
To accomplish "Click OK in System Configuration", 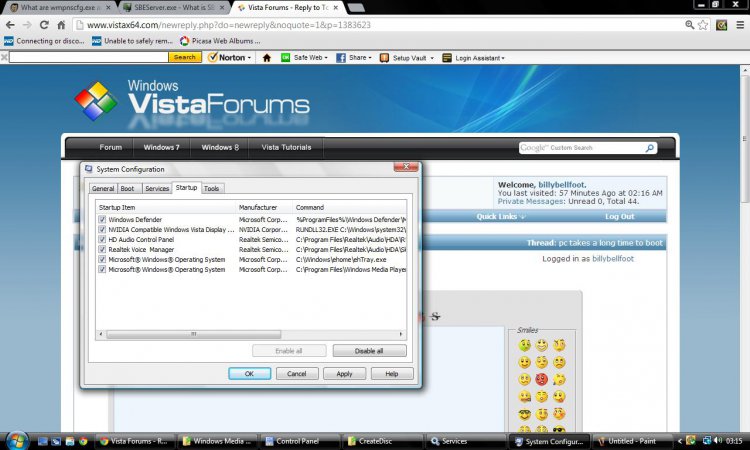I will coord(249,373).
